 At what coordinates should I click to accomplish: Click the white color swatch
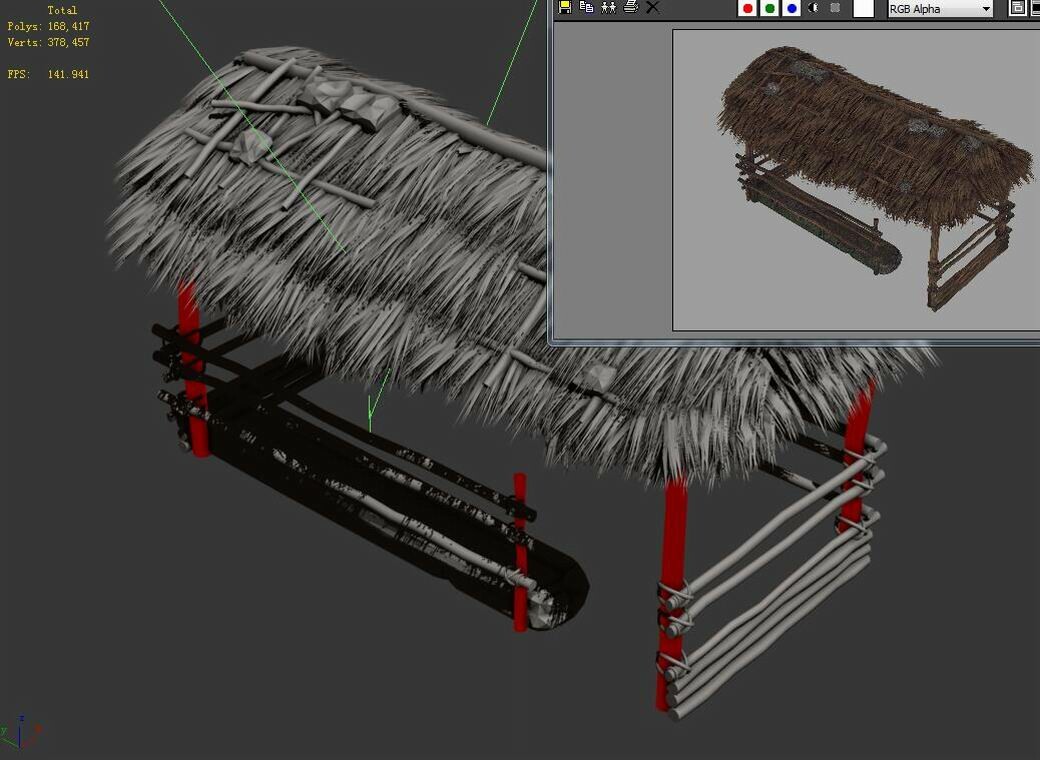pyautogui.click(x=863, y=9)
